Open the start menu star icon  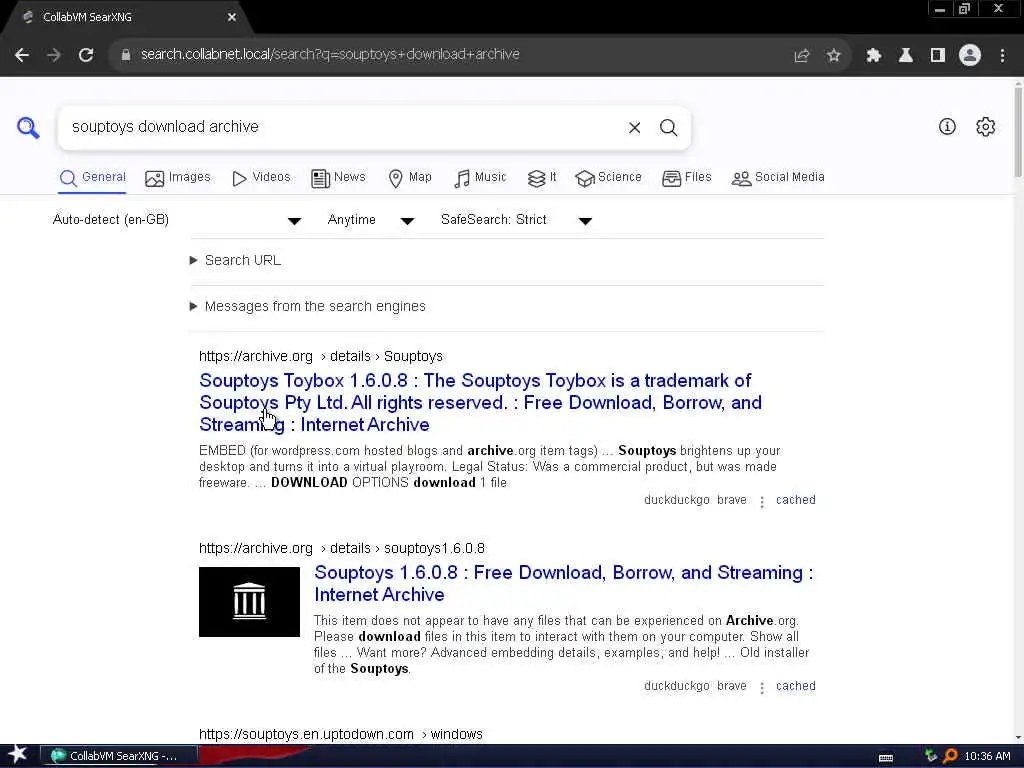[x=18, y=755]
